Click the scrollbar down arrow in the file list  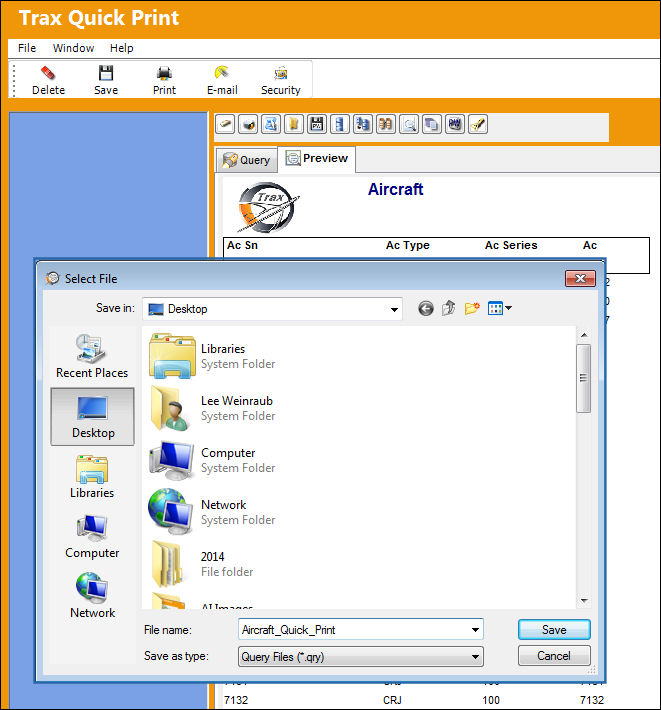584,601
